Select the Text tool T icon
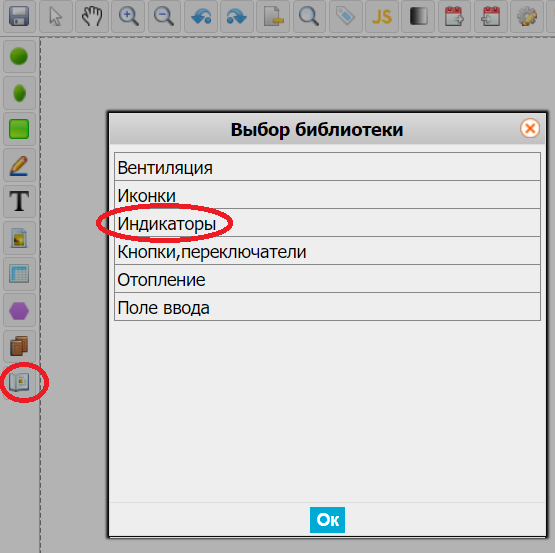Viewport: 555px width, 553px height. tap(19, 201)
